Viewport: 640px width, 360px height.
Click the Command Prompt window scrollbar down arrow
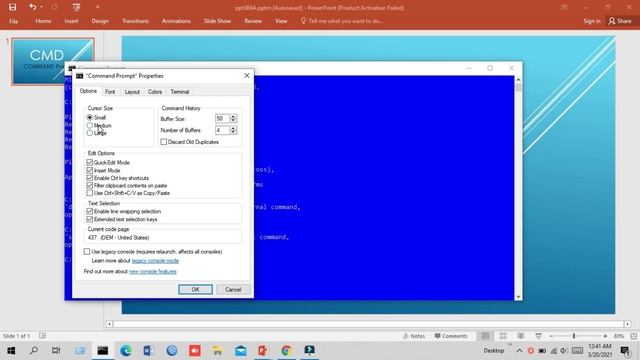[x=518, y=297]
